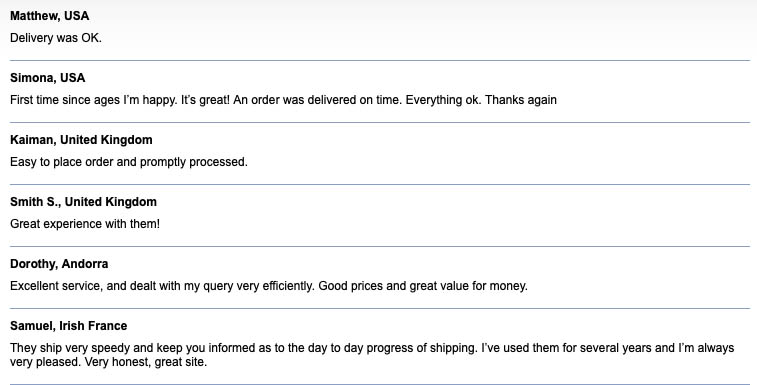Screen dimensions: 757x385
Task: Click the They ship very speedy review line
Action: [372, 348]
